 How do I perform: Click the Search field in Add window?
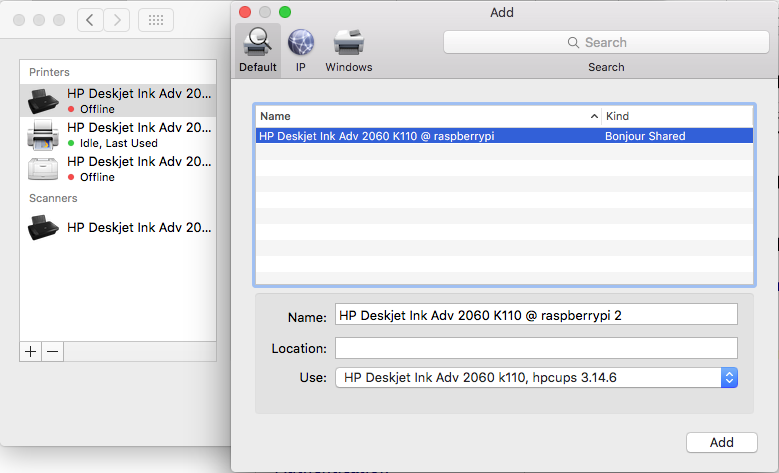(x=606, y=42)
